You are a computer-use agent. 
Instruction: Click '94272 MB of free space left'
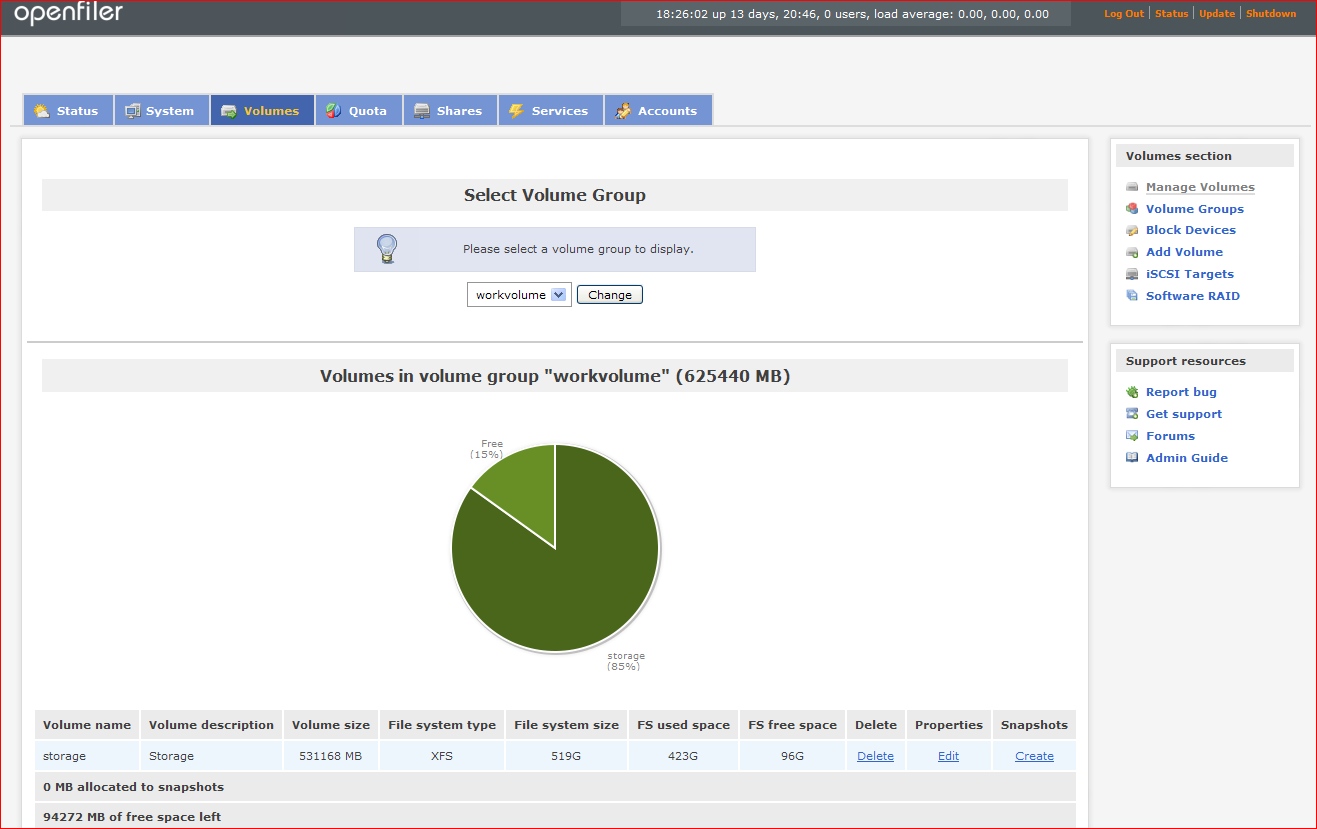132,817
